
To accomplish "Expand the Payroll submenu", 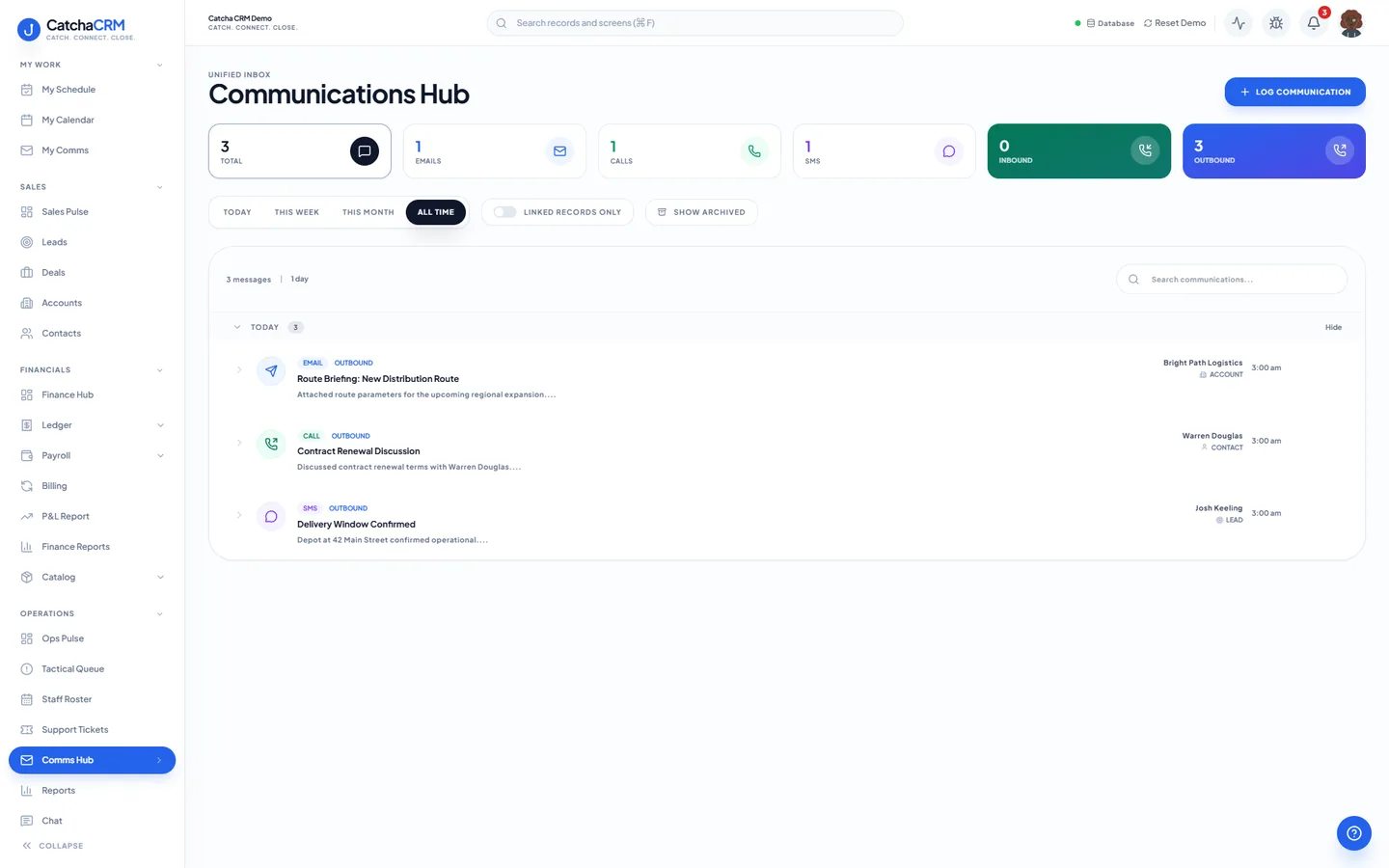I will [160, 456].
